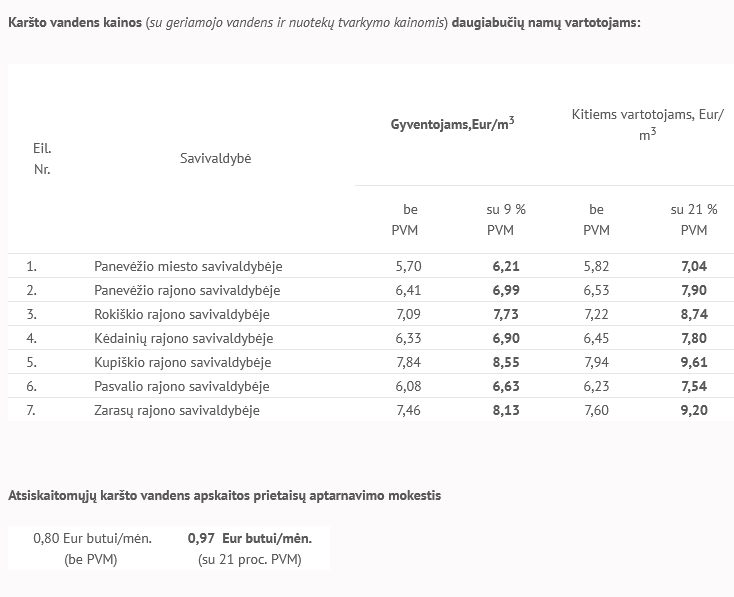Select the 7,46 value in the Zarasai row

410,410
